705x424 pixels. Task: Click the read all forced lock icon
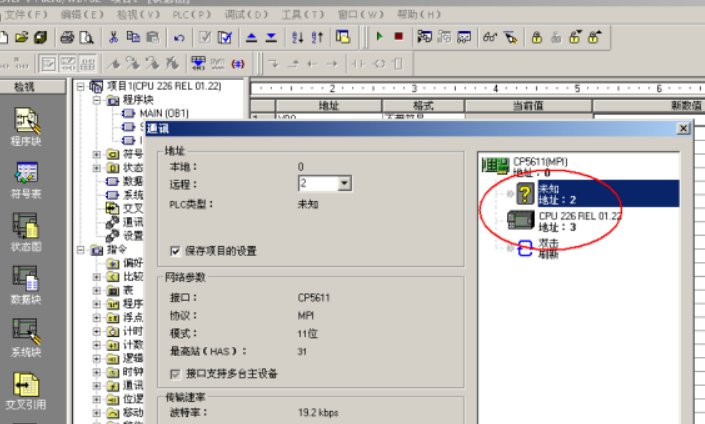point(594,37)
